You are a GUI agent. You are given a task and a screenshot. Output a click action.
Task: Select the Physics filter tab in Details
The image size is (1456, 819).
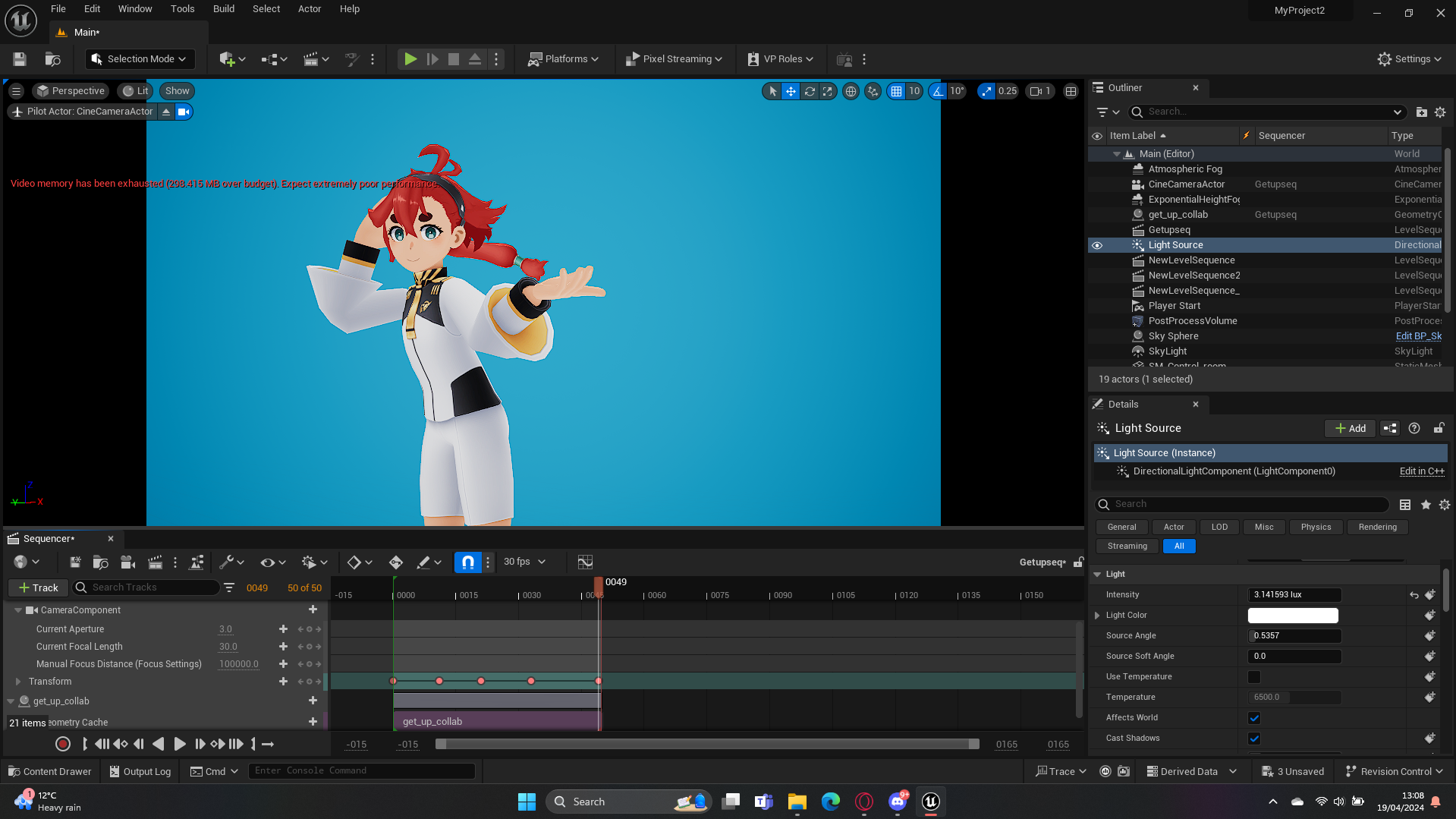[1316, 528]
